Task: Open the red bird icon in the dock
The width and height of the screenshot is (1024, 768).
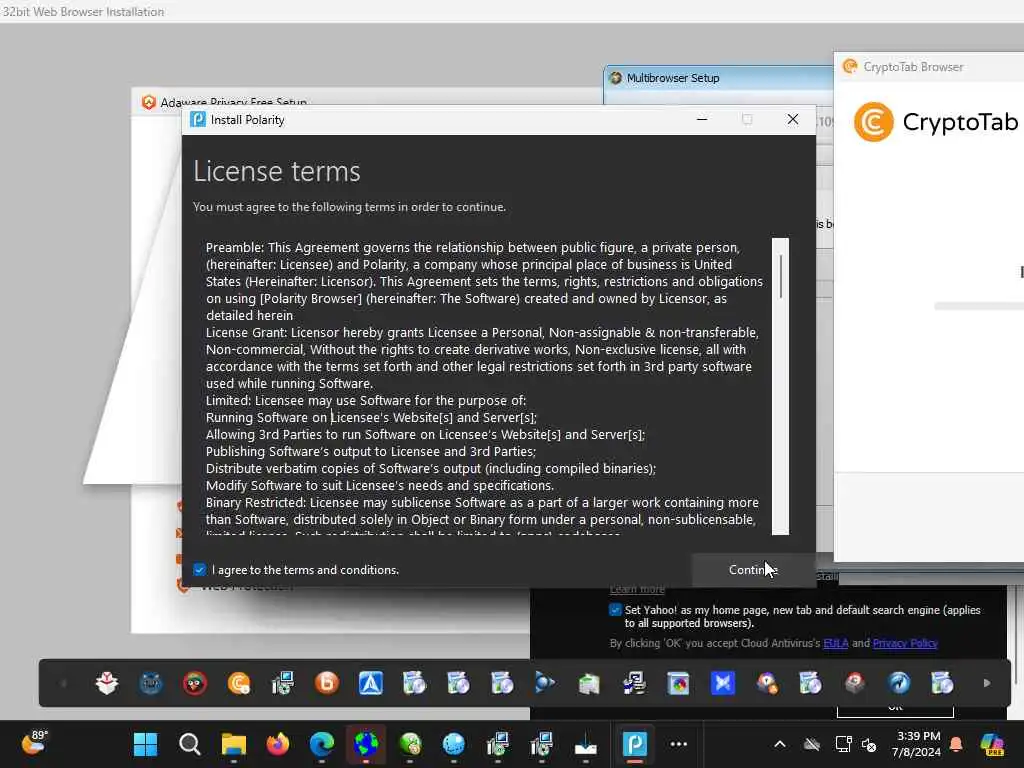Action: coord(195,683)
